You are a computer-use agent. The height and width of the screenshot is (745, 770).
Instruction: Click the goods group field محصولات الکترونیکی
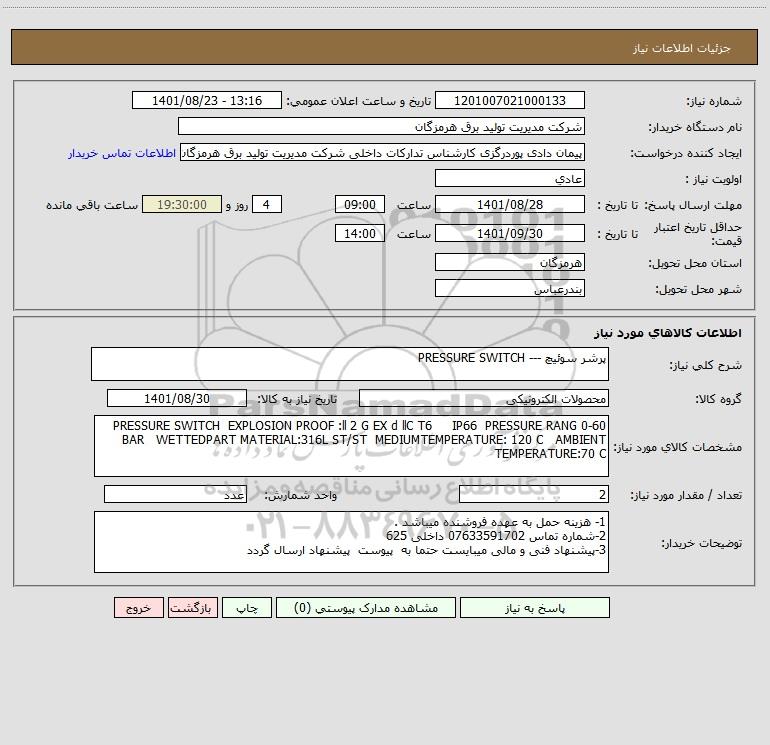pos(484,398)
